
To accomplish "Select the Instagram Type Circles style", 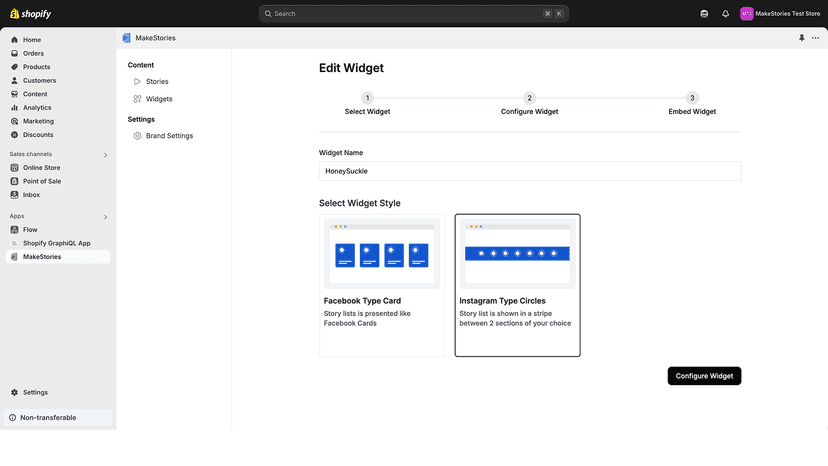I will click(518, 285).
